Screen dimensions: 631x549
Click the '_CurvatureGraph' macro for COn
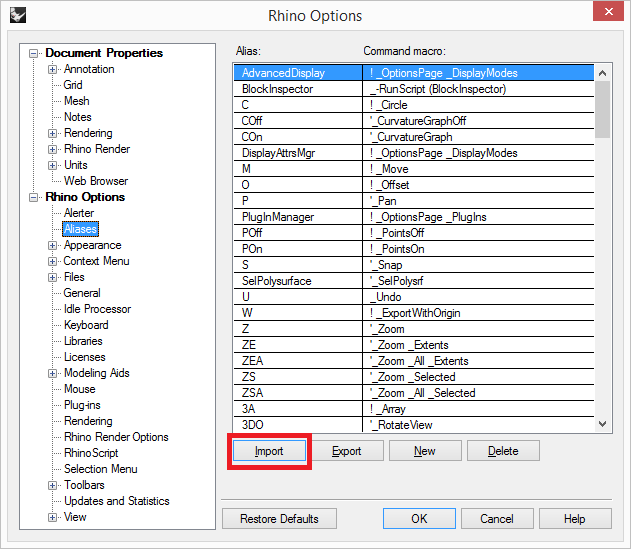478,137
